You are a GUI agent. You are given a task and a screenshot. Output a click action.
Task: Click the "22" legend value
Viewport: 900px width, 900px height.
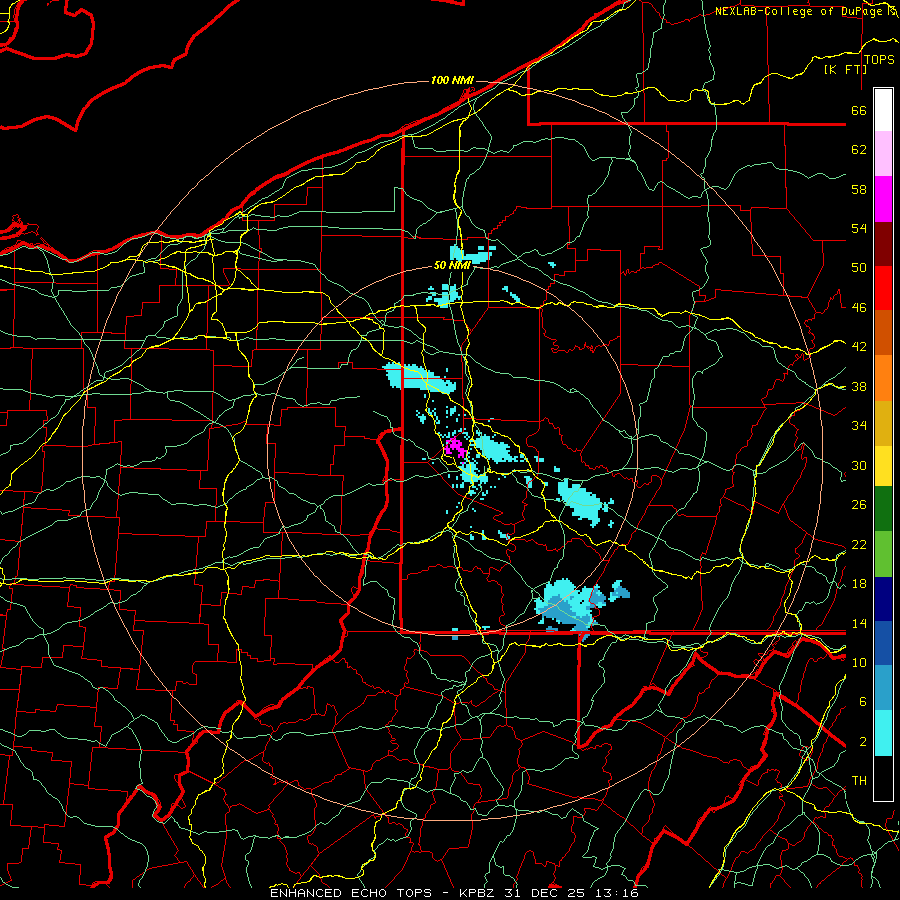click(x=859, y=544)
